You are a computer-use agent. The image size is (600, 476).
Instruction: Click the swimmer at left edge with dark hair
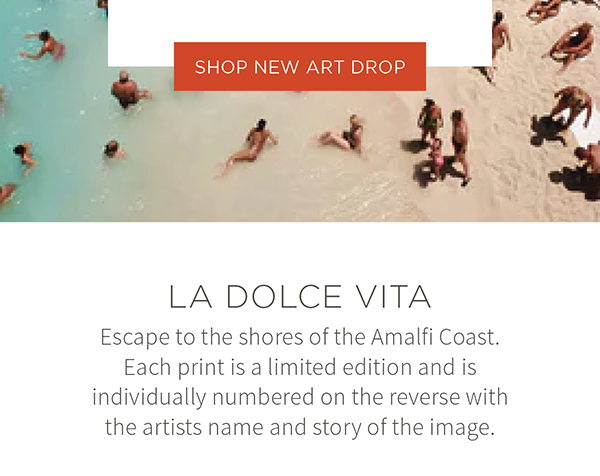click(24, 158)
